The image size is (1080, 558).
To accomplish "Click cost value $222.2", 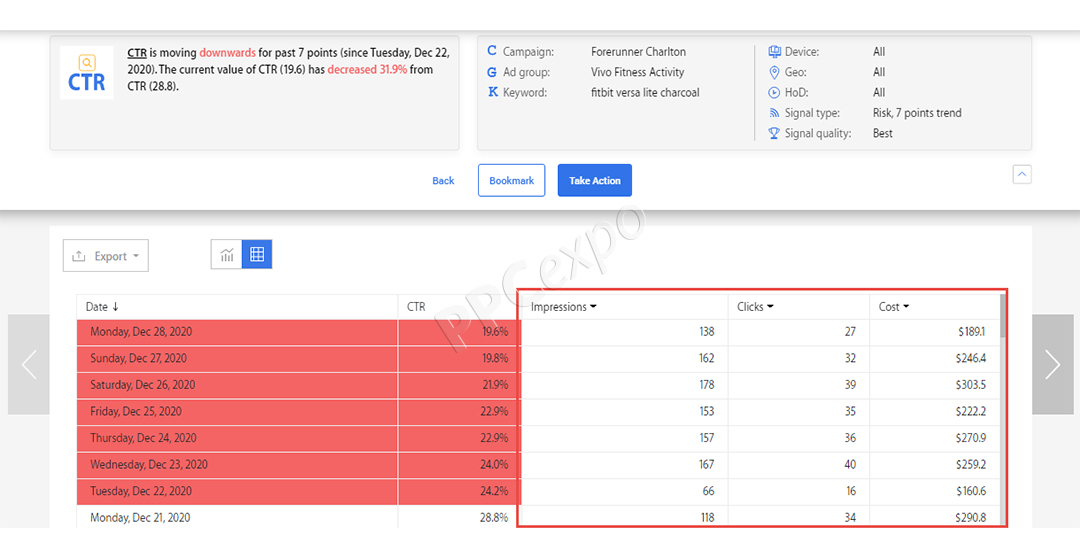I will coord(971,411).
